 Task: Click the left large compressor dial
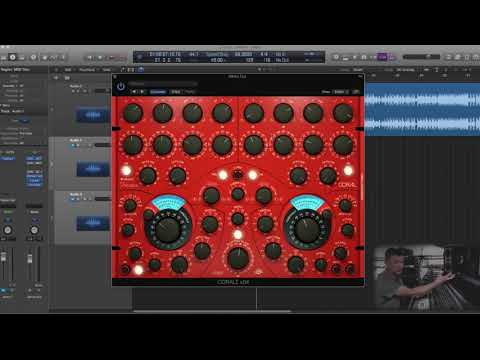click(x=168, y=230)
